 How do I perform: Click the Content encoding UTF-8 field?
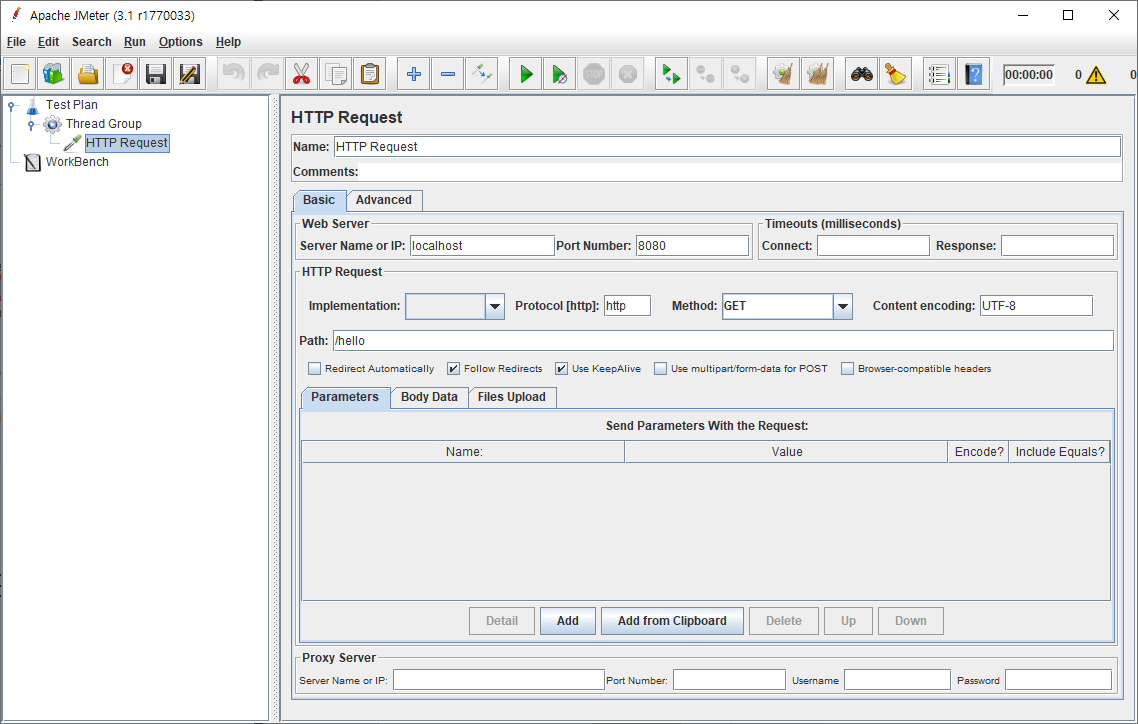coord(1036,306)
